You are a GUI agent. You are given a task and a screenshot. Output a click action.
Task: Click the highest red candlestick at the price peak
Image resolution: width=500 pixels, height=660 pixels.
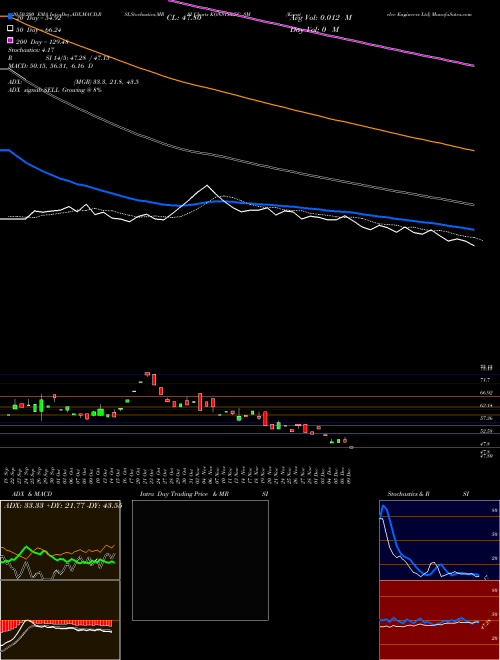pos(147,373)
